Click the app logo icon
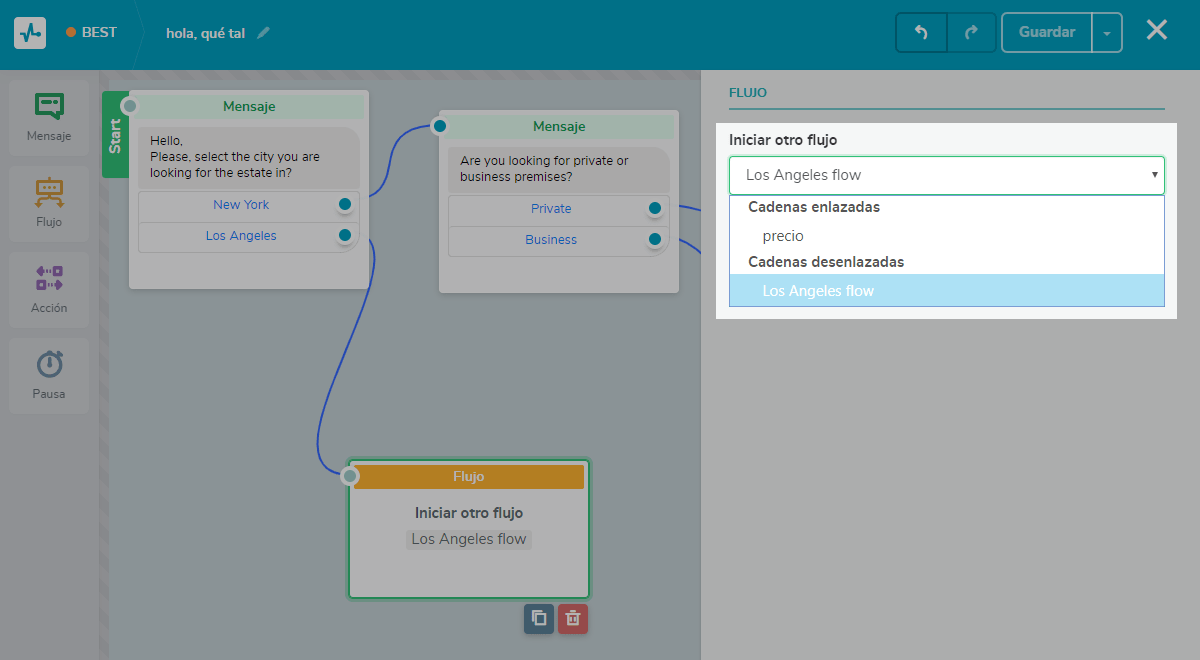The image size is (1200, 660). [30, 32]
